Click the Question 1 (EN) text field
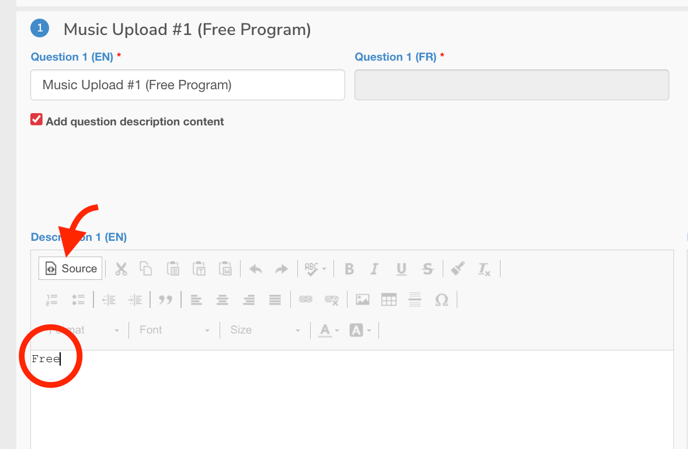This screenshot has width=688, height=449. [187, 85]
